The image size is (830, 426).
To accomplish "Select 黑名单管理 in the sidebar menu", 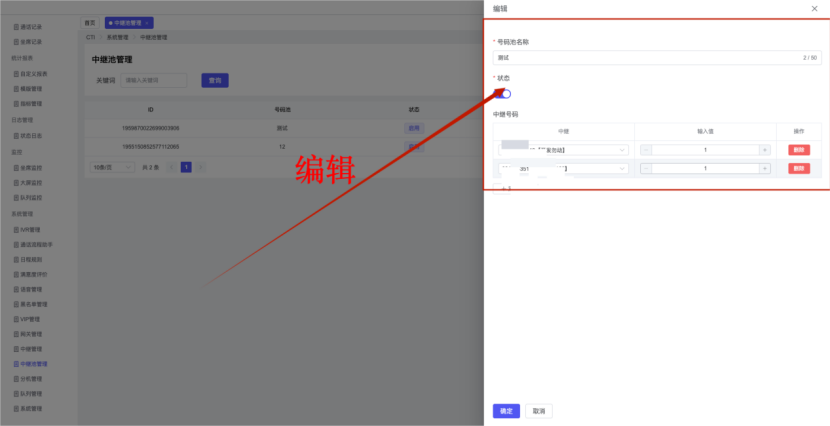I will 31,304.
